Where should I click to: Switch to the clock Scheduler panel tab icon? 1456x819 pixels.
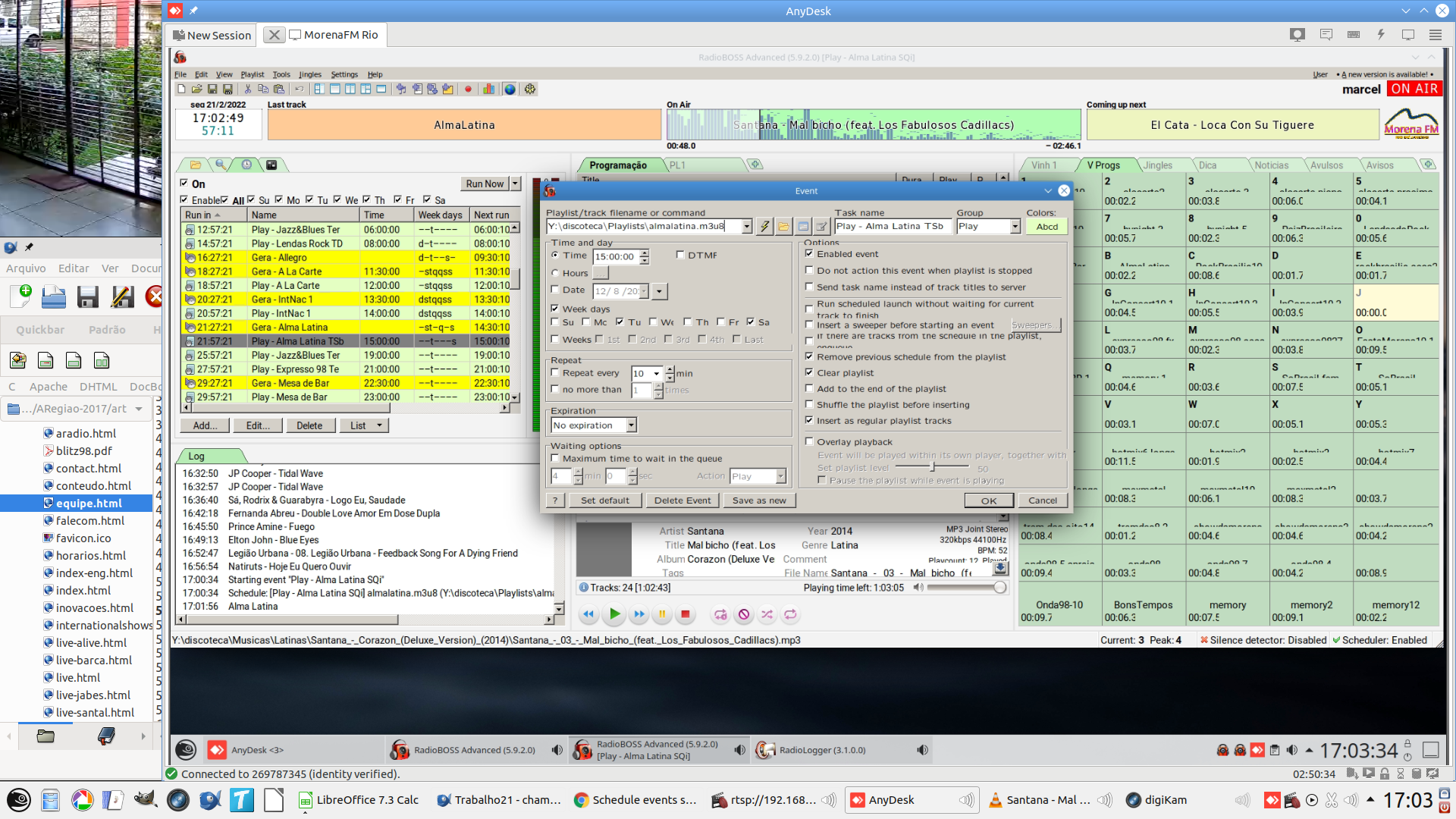tap(246, 165)
